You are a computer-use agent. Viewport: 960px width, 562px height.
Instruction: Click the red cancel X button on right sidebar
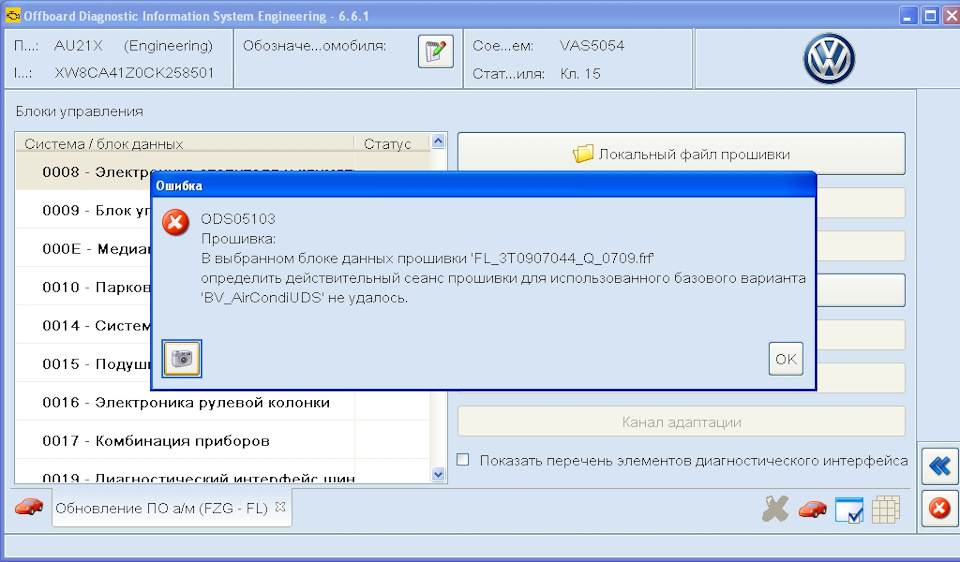coord(938,508)
